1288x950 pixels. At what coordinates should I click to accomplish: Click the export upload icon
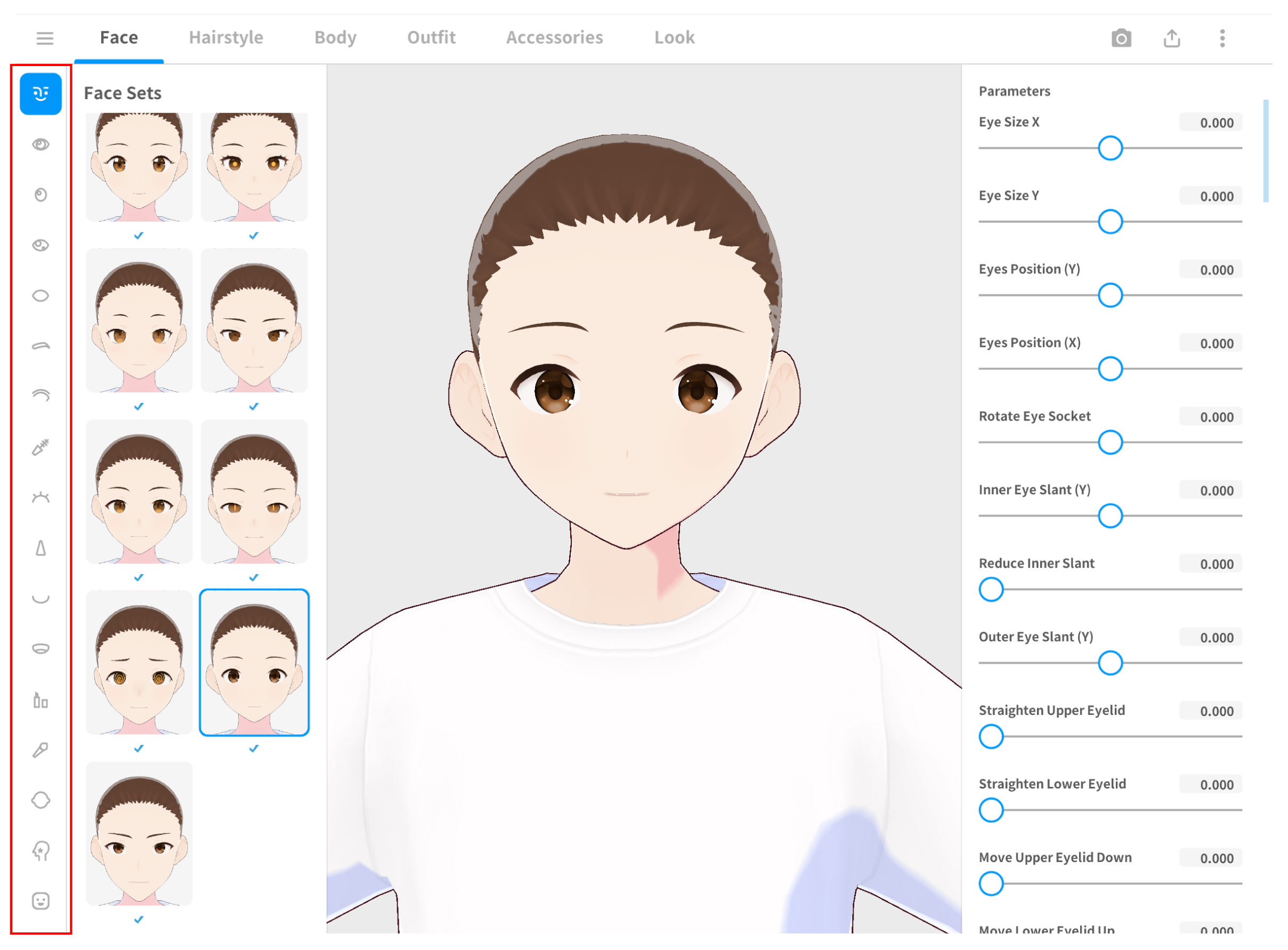1171,38
